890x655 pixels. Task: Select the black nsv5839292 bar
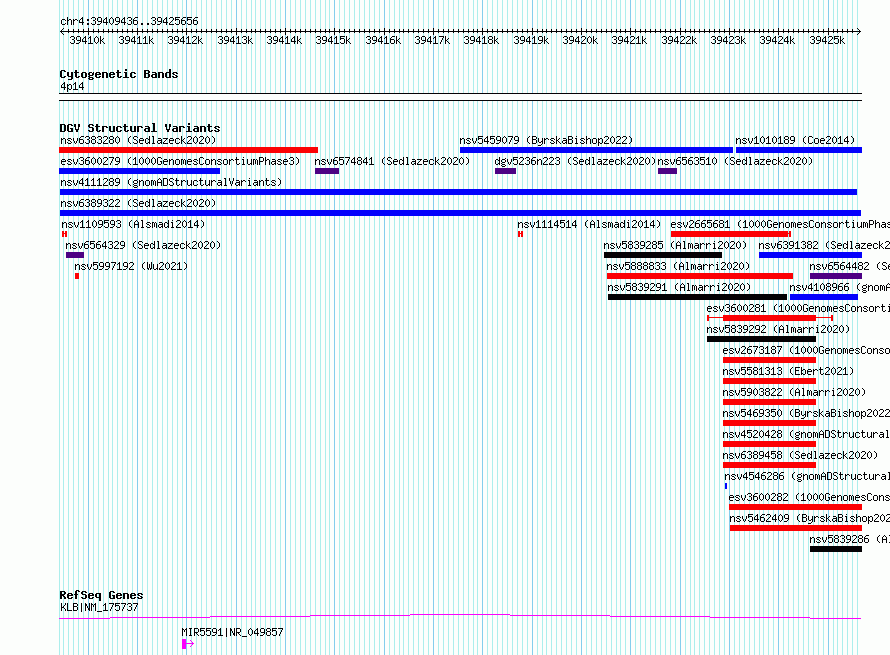tap(762, 339)
